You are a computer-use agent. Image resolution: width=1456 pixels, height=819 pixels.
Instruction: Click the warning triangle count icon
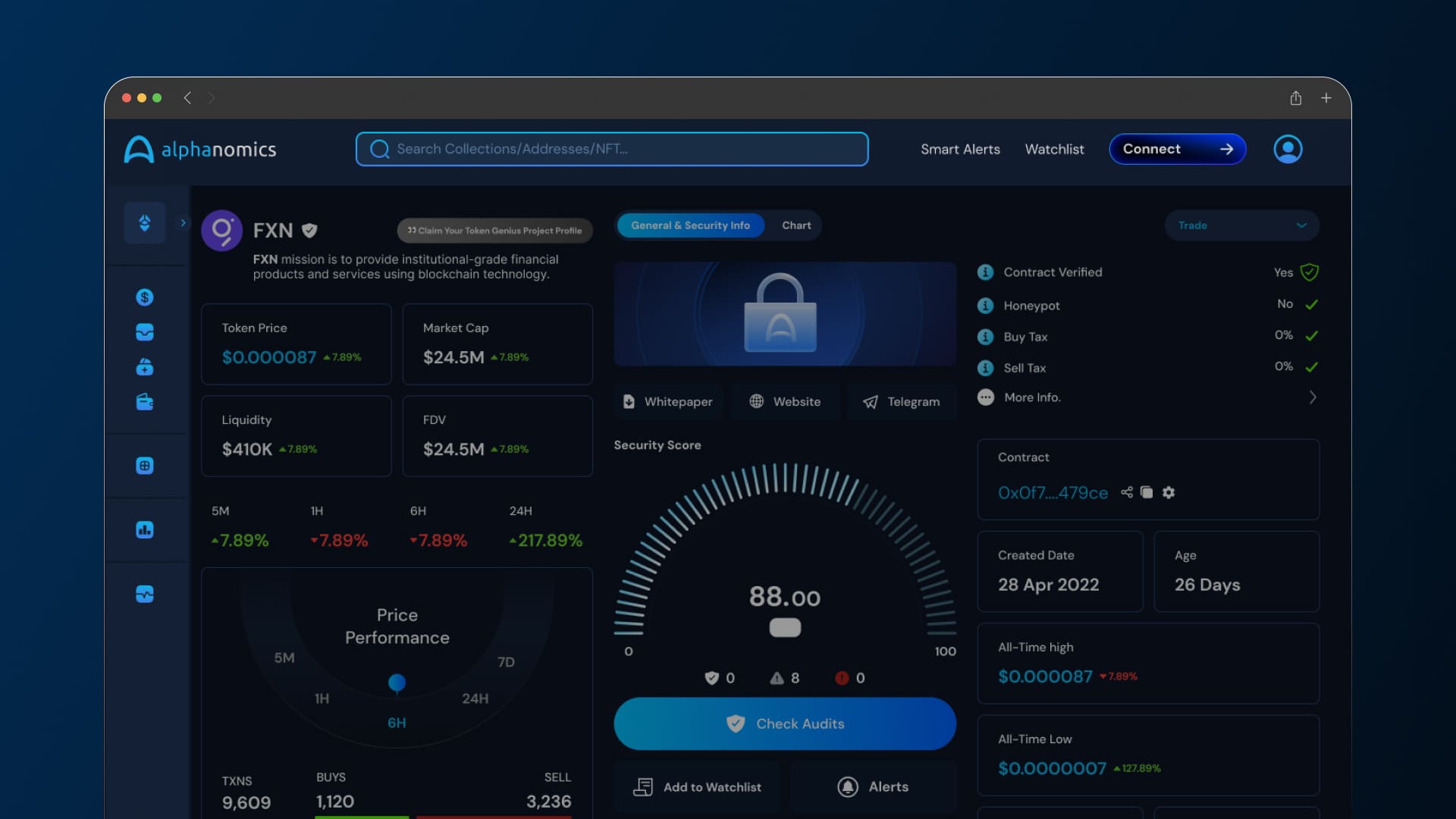point(777,678)
